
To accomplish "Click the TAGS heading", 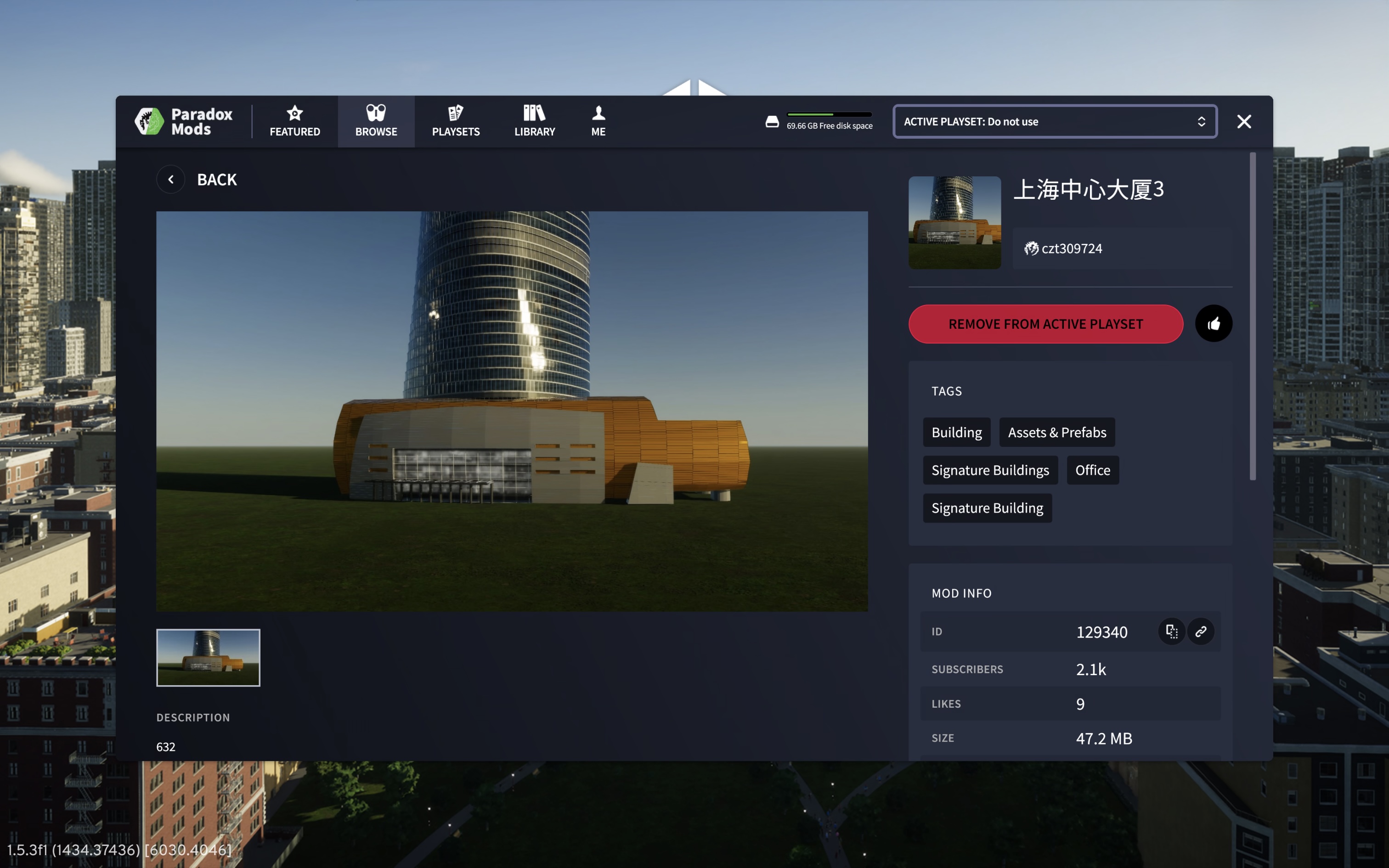I will point(947,391).
